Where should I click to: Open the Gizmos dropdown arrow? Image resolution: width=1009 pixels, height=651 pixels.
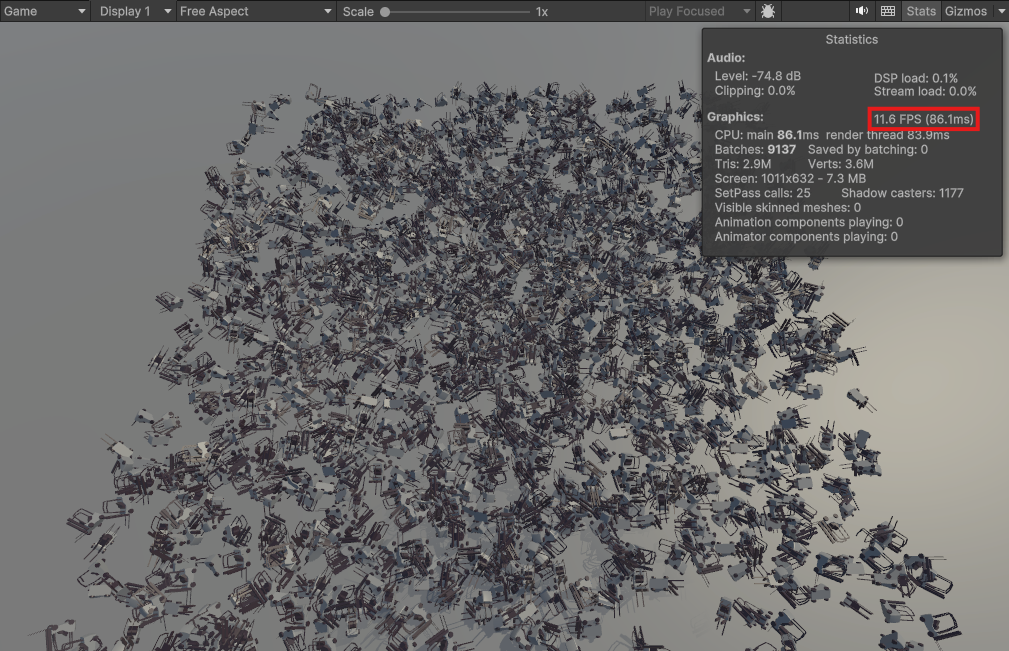point(1001,11)
